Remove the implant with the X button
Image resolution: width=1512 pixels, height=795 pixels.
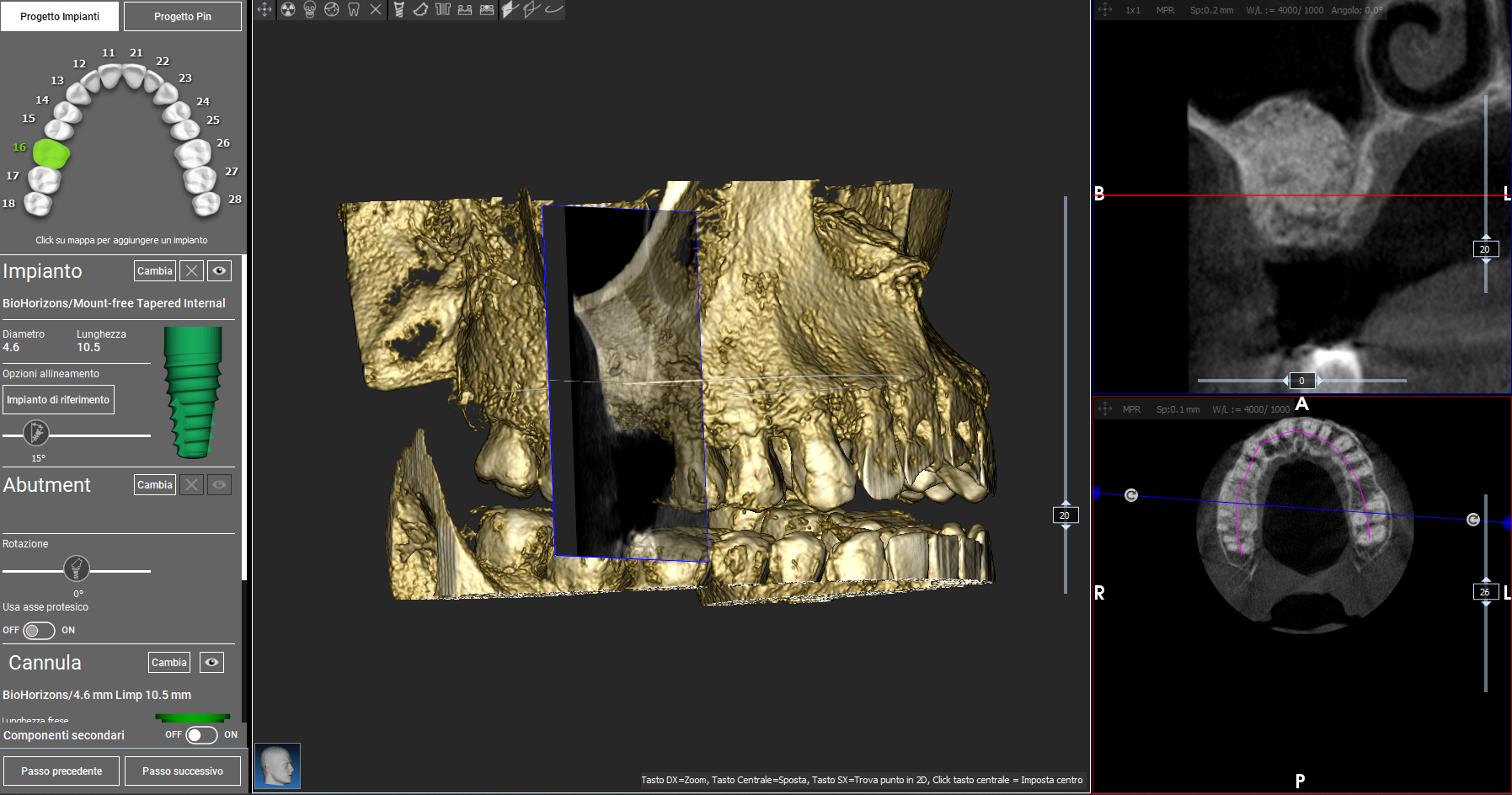tap(192, 270)
